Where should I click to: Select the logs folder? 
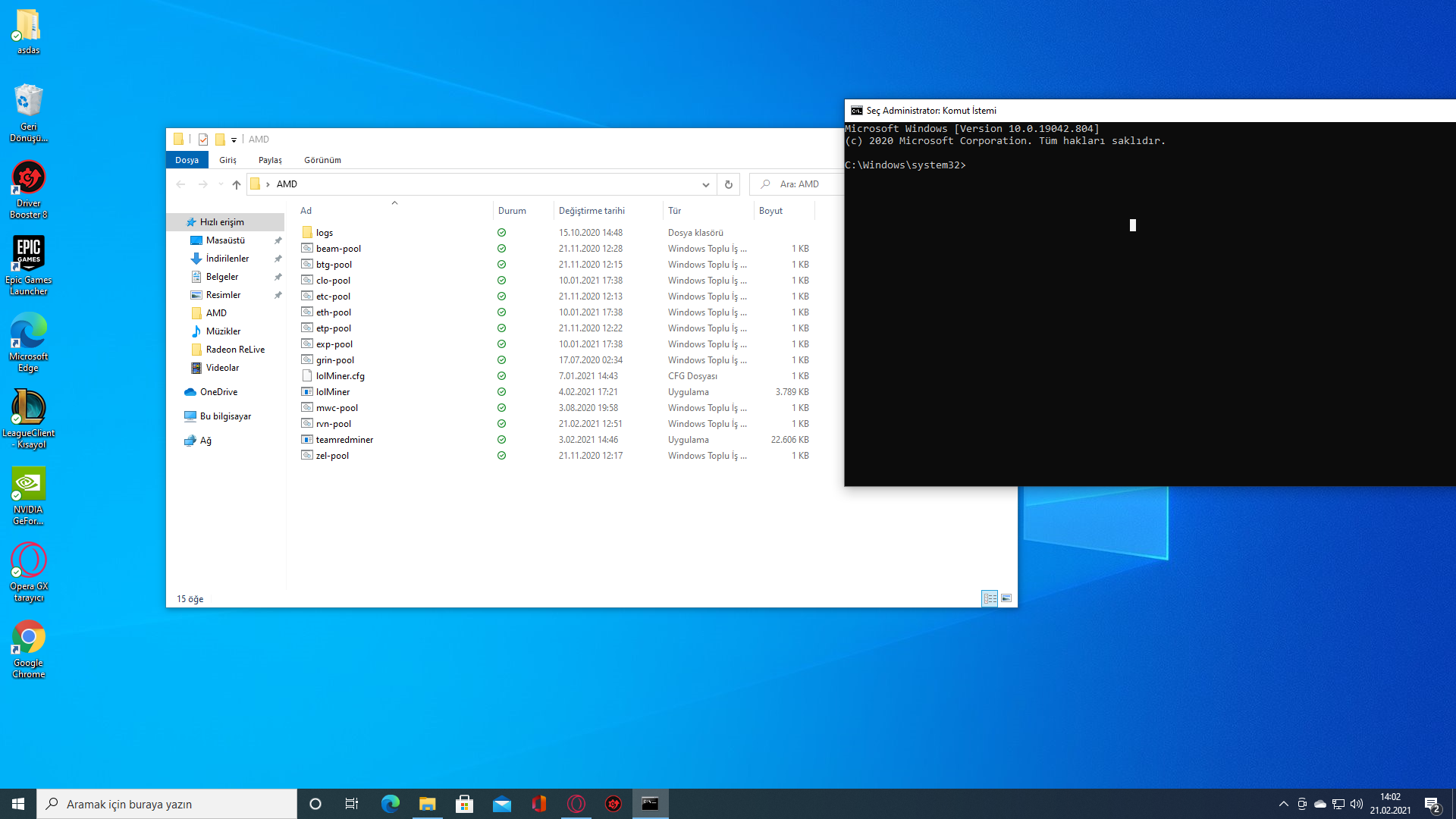tap(324, 233)
